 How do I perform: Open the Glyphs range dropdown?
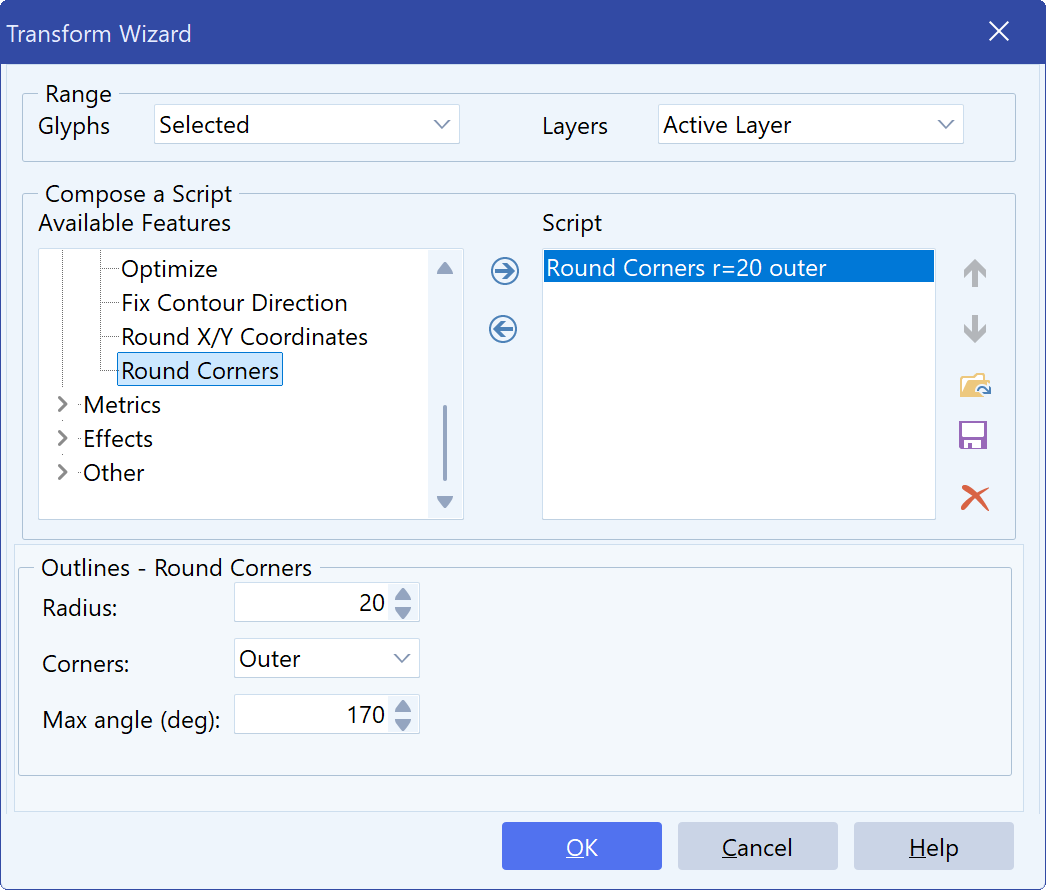click(307, 124)
